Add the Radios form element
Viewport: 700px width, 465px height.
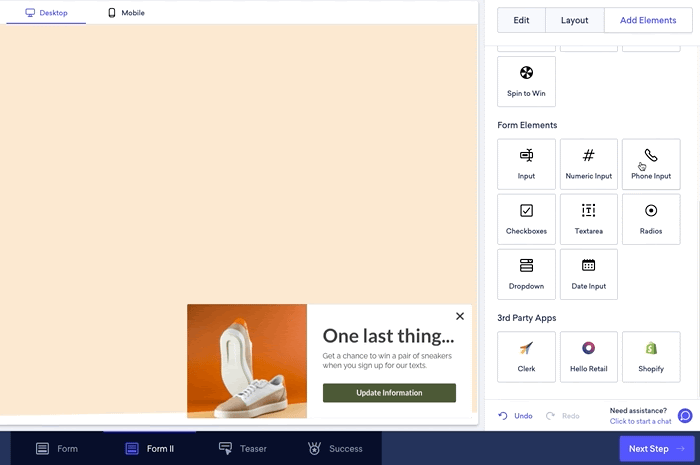click(650, 219)
